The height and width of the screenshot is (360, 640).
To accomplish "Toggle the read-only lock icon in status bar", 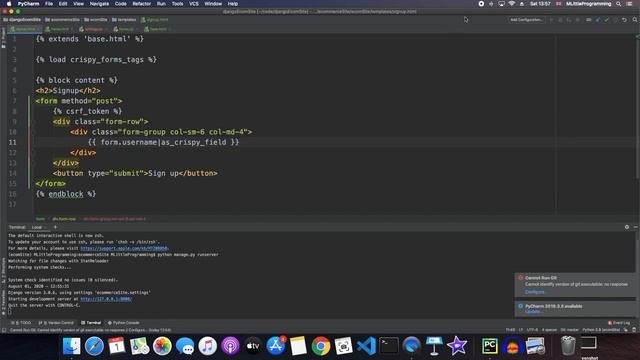I will [x=626, y=330].
